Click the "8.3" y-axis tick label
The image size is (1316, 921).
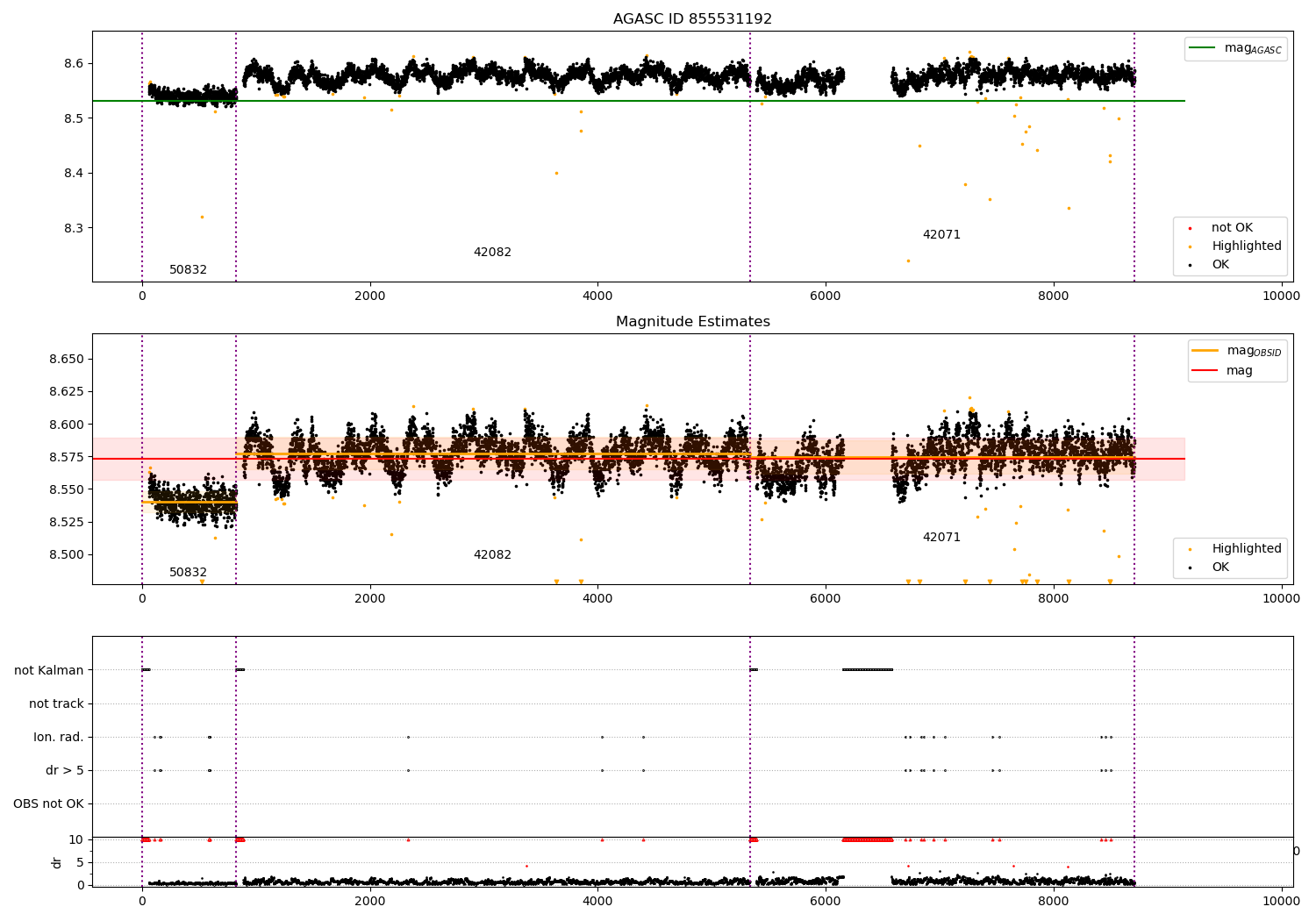[74, 228]
